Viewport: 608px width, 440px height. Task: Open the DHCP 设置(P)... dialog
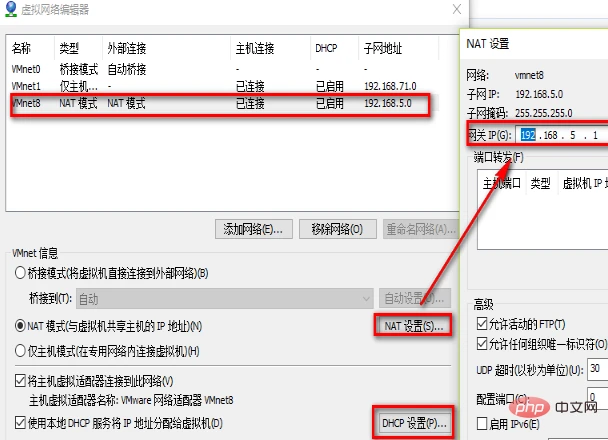point(413,424)
